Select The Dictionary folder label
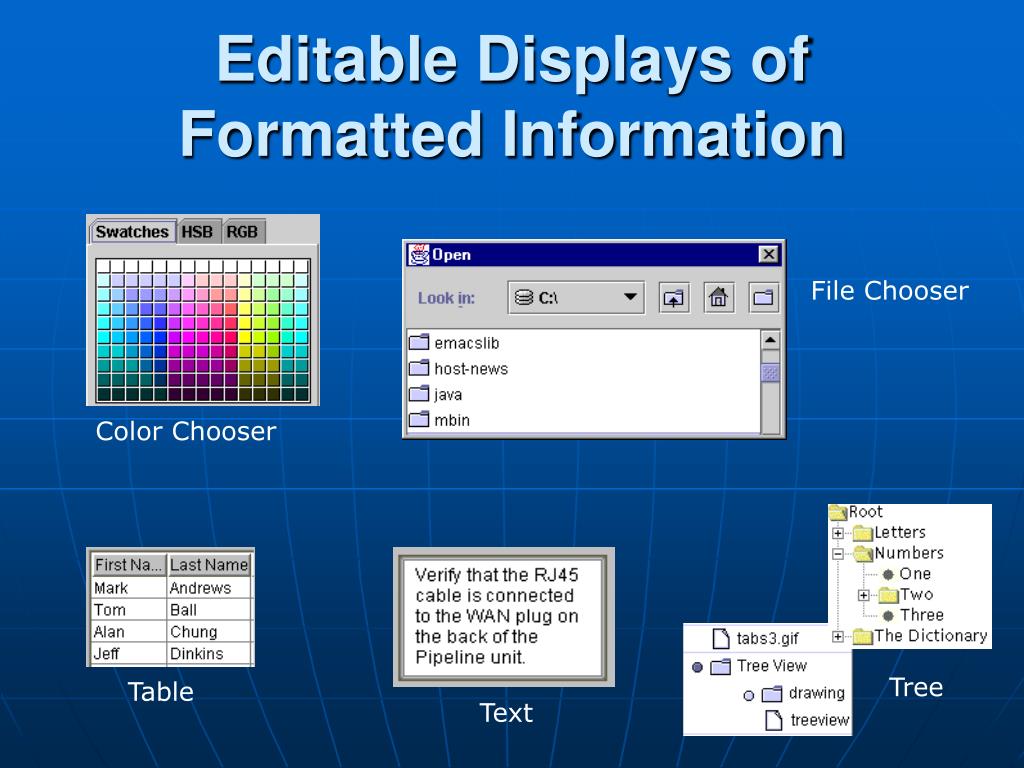Viewport: 1024px width, 768px height. pos(931,635)
